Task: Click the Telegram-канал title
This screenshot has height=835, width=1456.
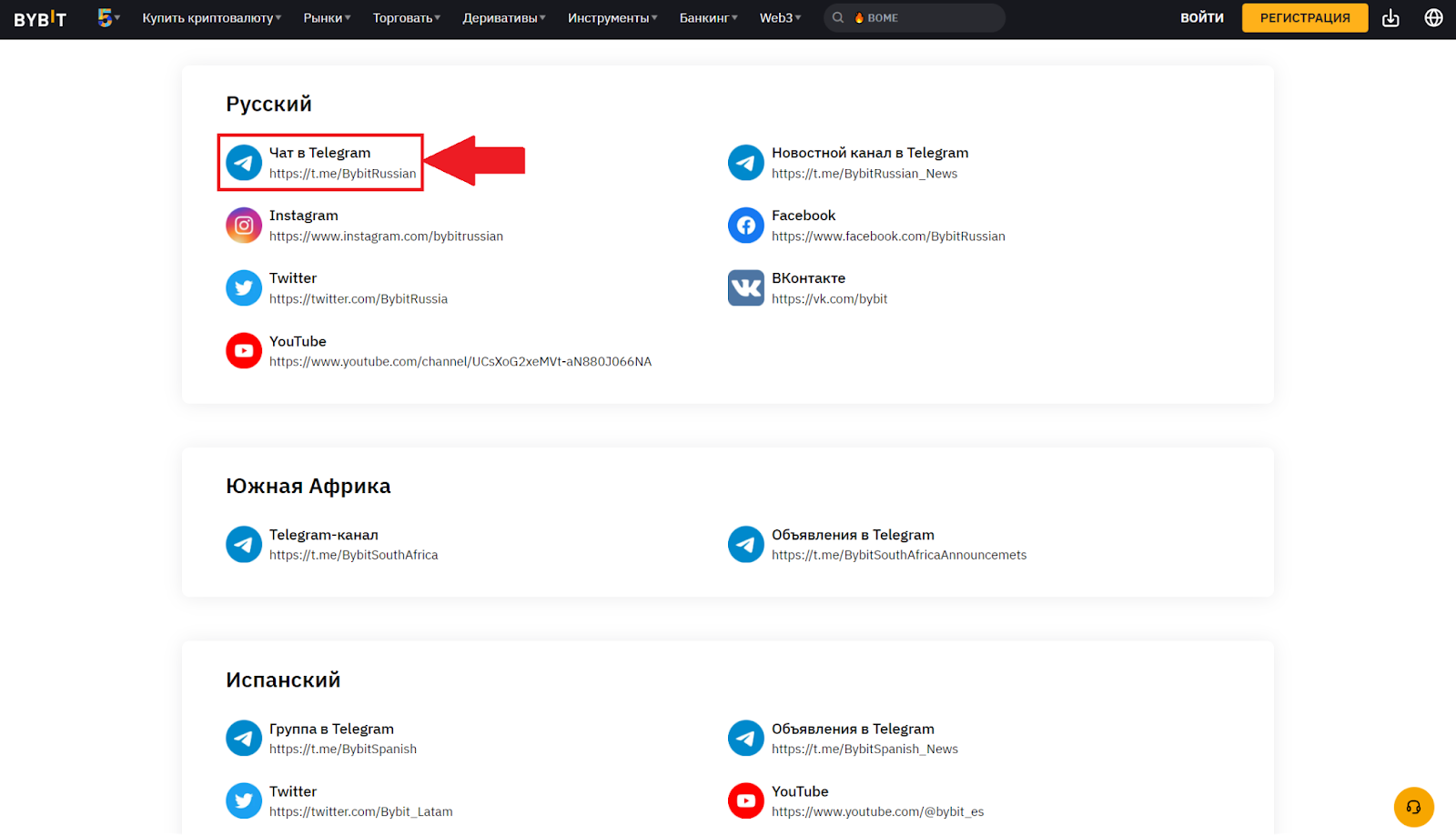Action: (x=324, y=535)
